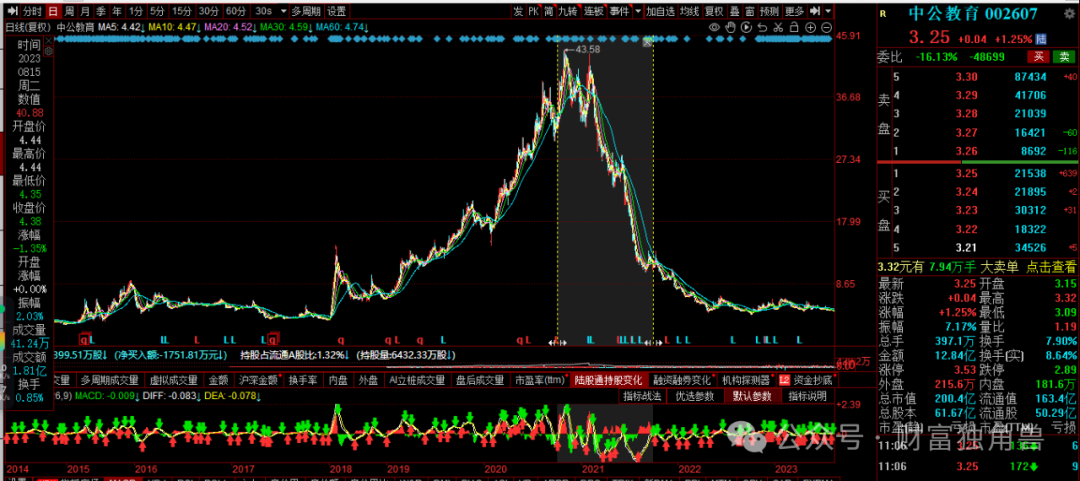The height and width of the screenshot is (481, 1080).
Task: Click the collapse arrow icon at toolbar left
Action: (11, 11)
